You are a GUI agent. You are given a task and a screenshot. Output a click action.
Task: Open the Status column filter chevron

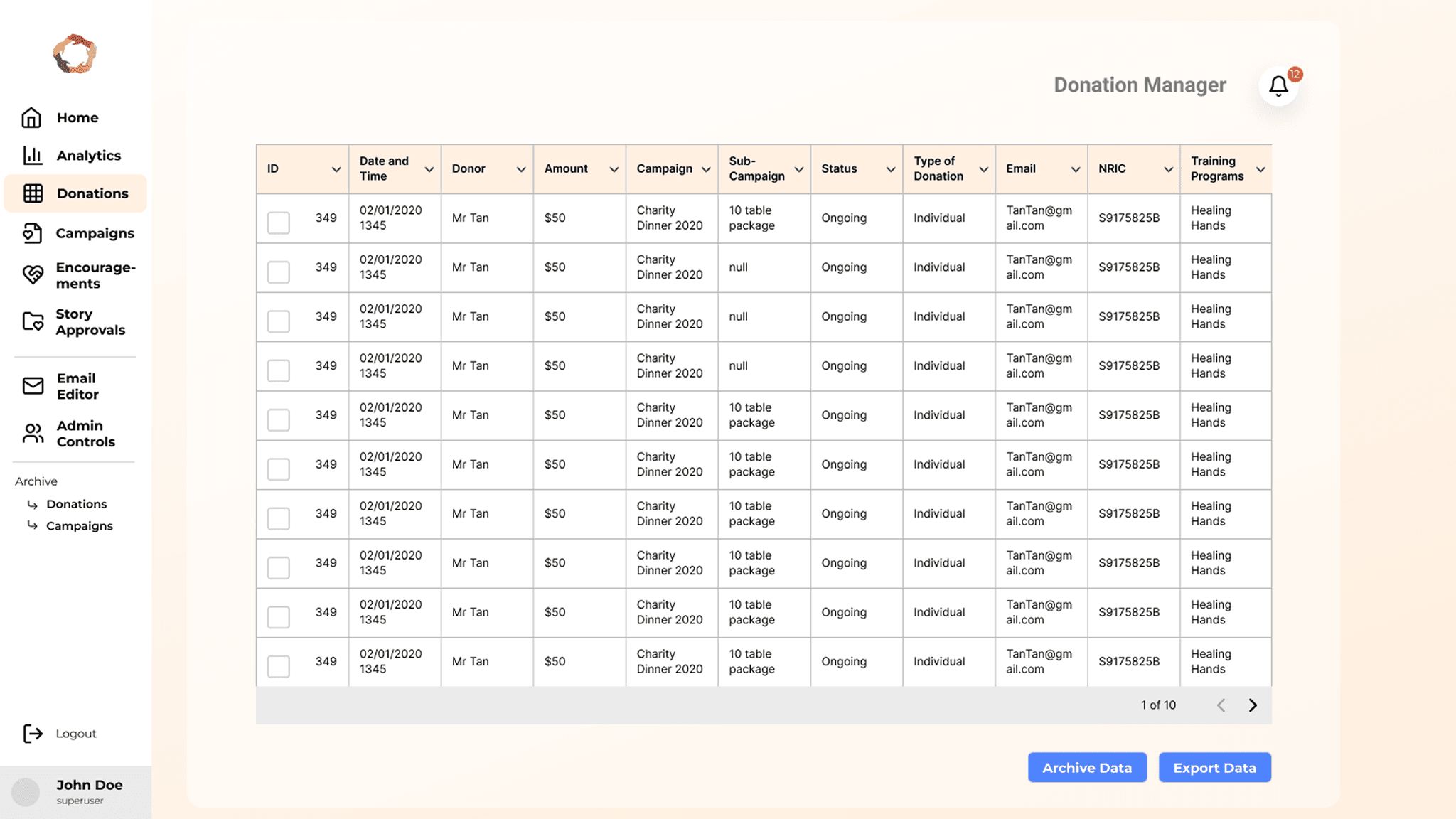tap(890, 169)
